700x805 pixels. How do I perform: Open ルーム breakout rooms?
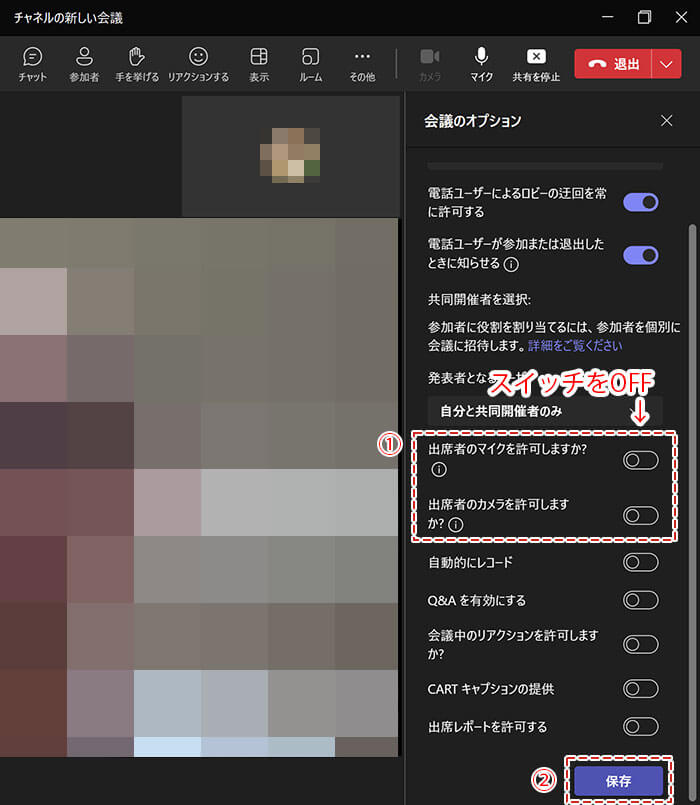coord(311,64)
